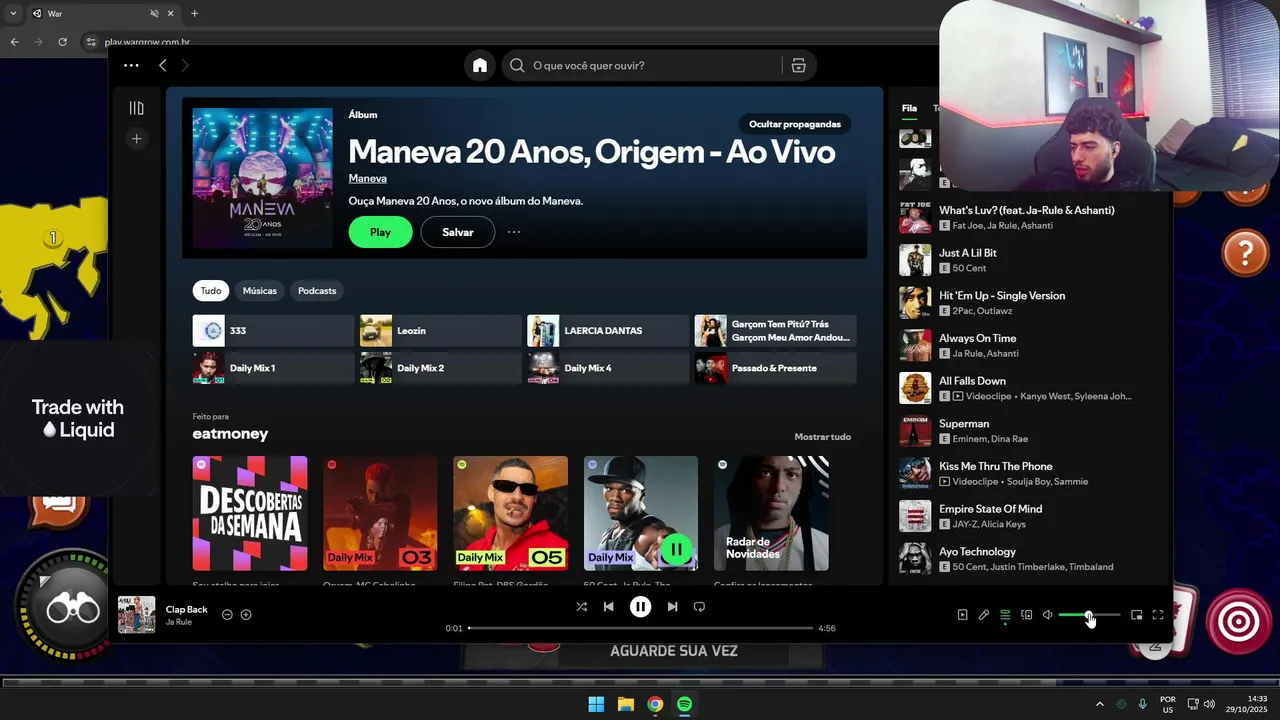The width and height of the screenshot is (1280, 720).
Task: Click the green Play button
Action: tap(380, 232)
